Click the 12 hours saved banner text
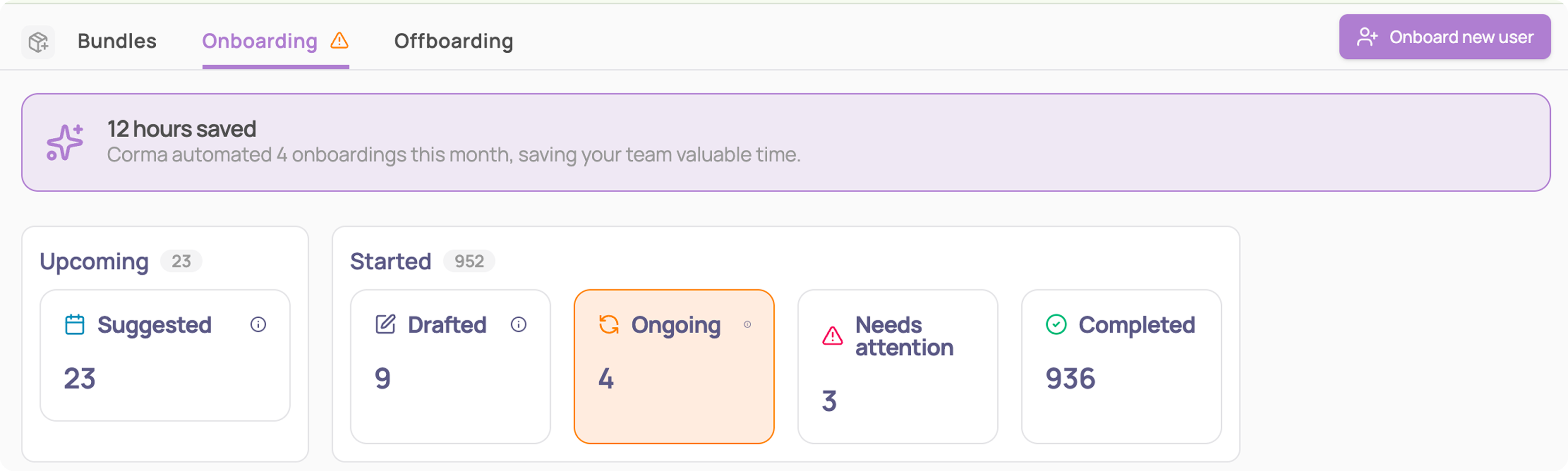 coord(182,129)
